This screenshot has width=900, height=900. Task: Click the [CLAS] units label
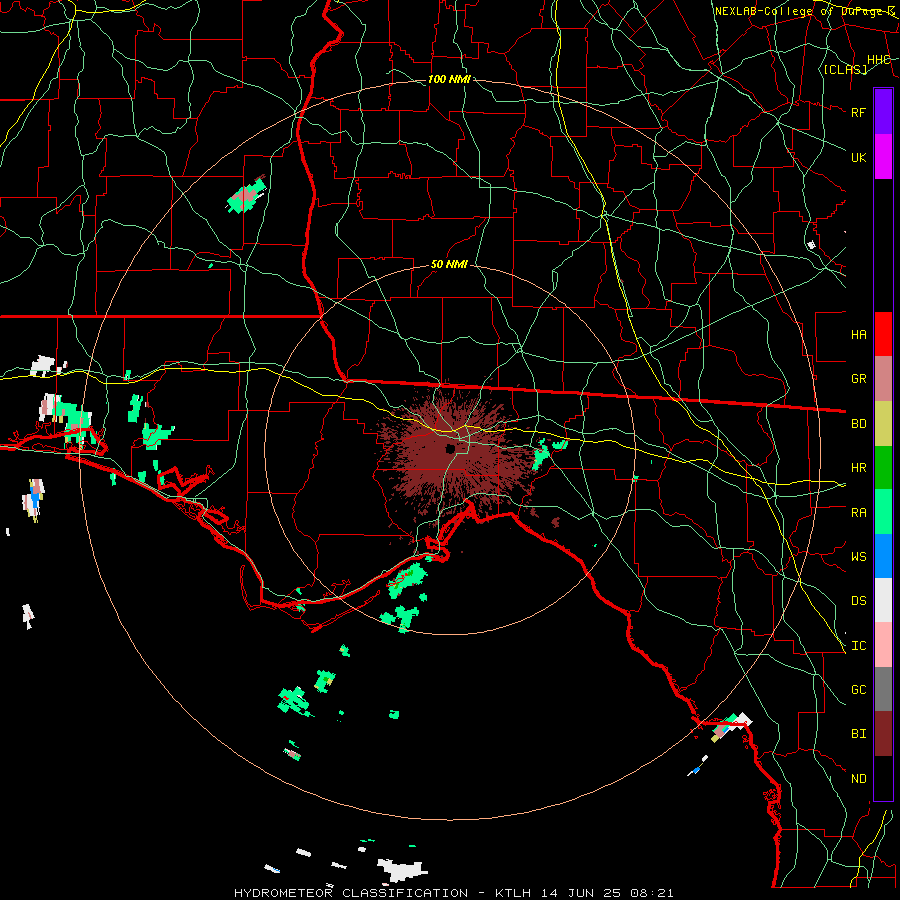(x=845, y=69)
